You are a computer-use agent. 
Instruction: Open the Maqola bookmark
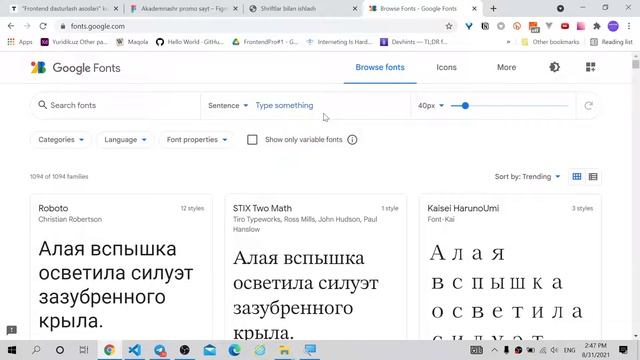click(x=132, y=42)
